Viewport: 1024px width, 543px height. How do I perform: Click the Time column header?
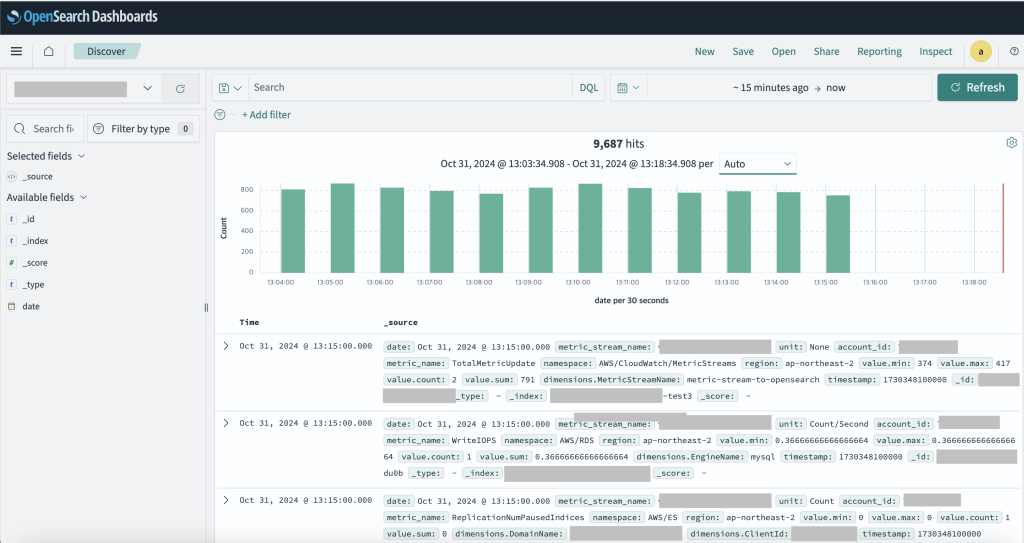tap(249, 322)
